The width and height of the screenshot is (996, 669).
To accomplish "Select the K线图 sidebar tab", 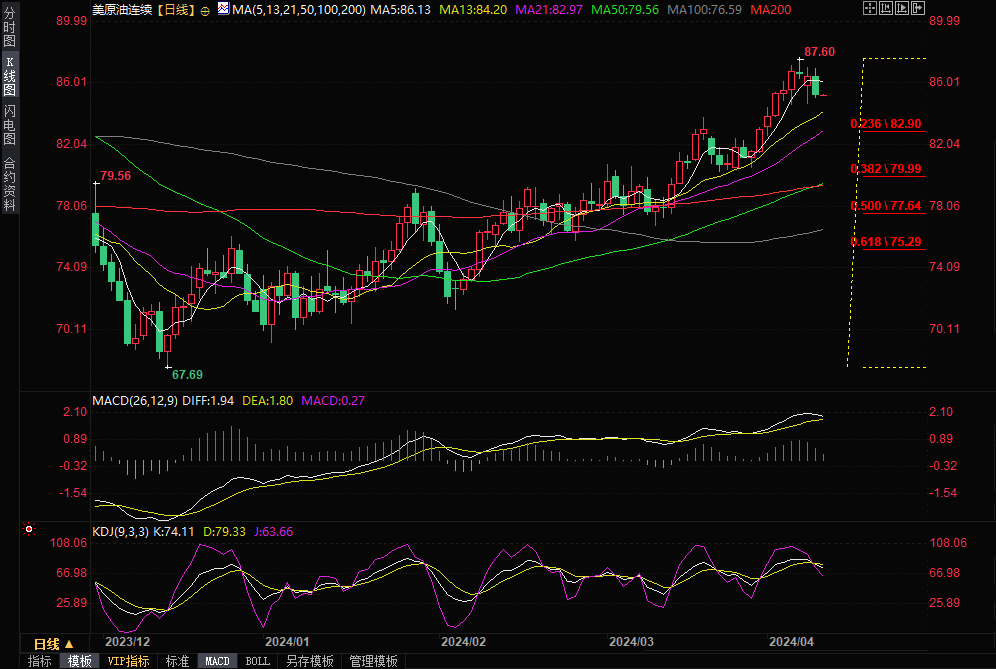I will click(10, 76).
